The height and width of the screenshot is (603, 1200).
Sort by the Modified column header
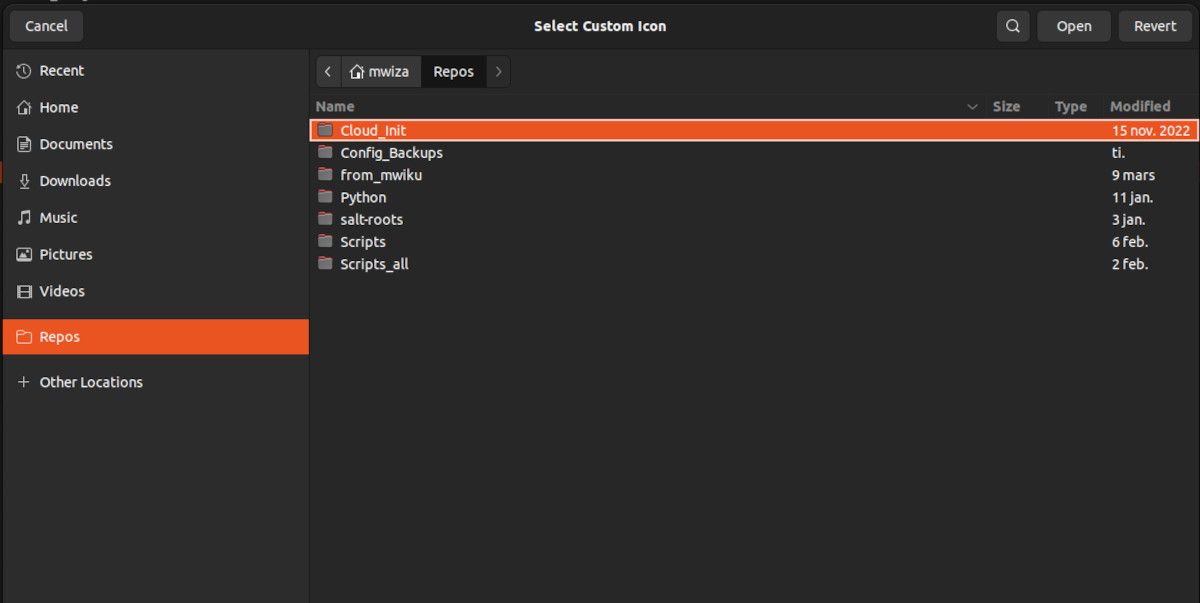pos(1140,106)
